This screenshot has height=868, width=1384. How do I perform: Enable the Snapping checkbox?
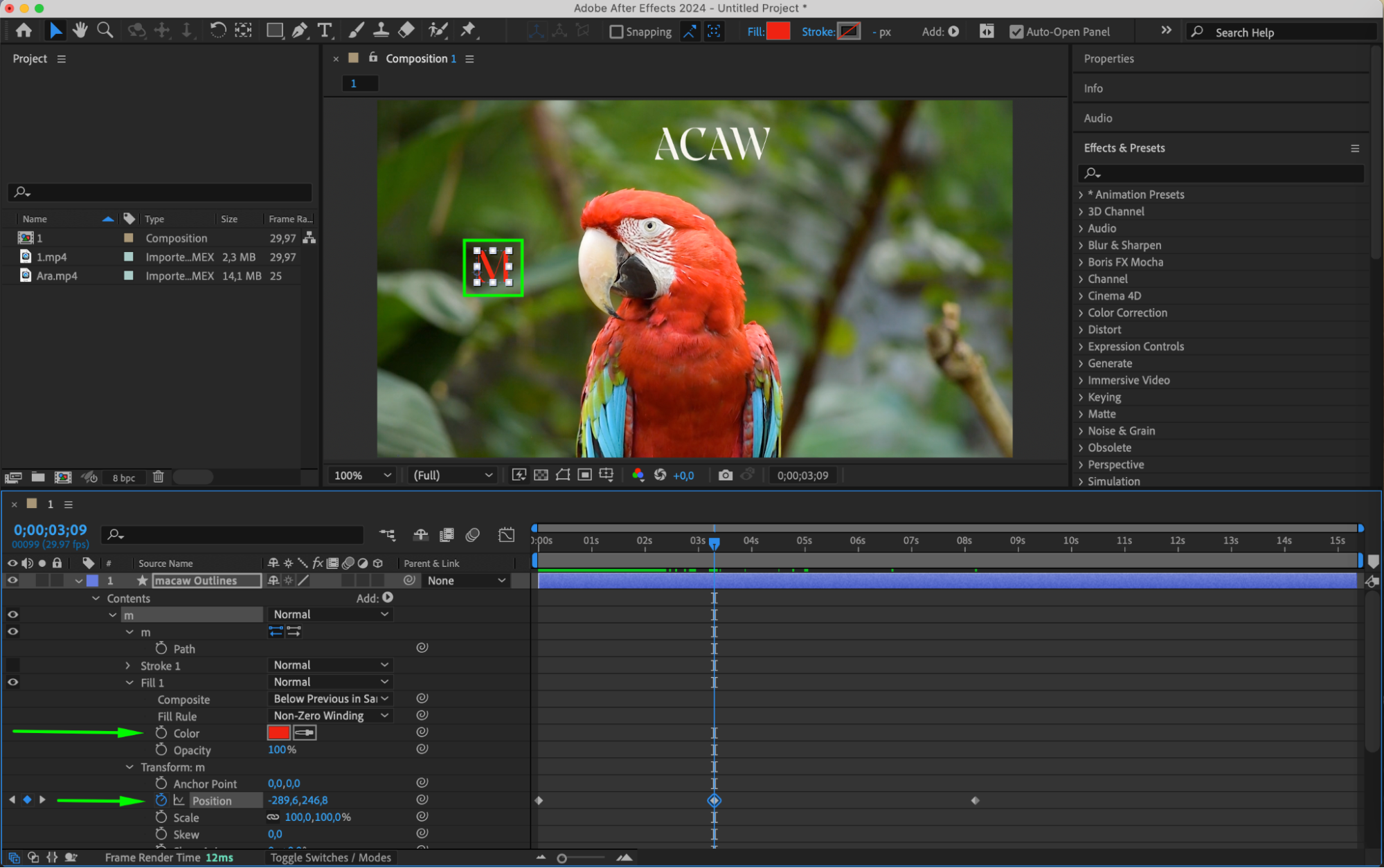click(x=615, y=32)
